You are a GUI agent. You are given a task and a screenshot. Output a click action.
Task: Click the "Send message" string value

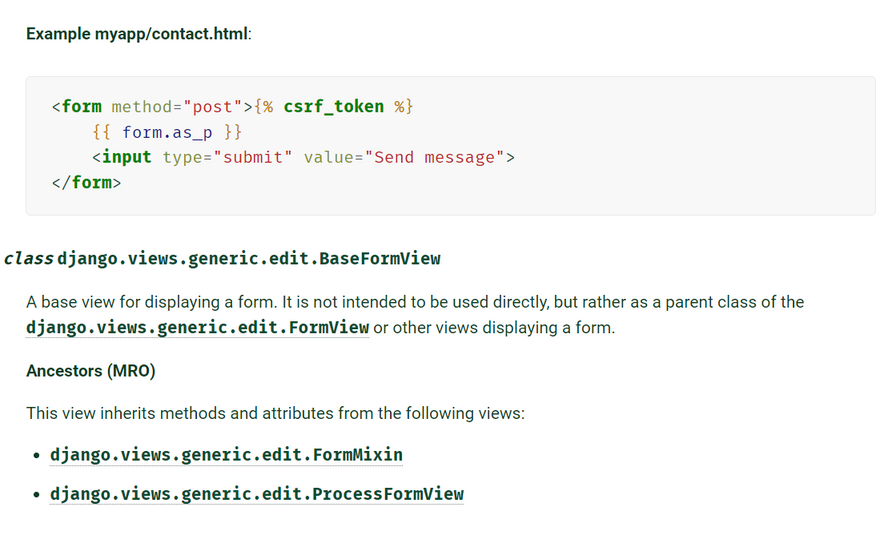pyautogui.click(x=434, y=158)
